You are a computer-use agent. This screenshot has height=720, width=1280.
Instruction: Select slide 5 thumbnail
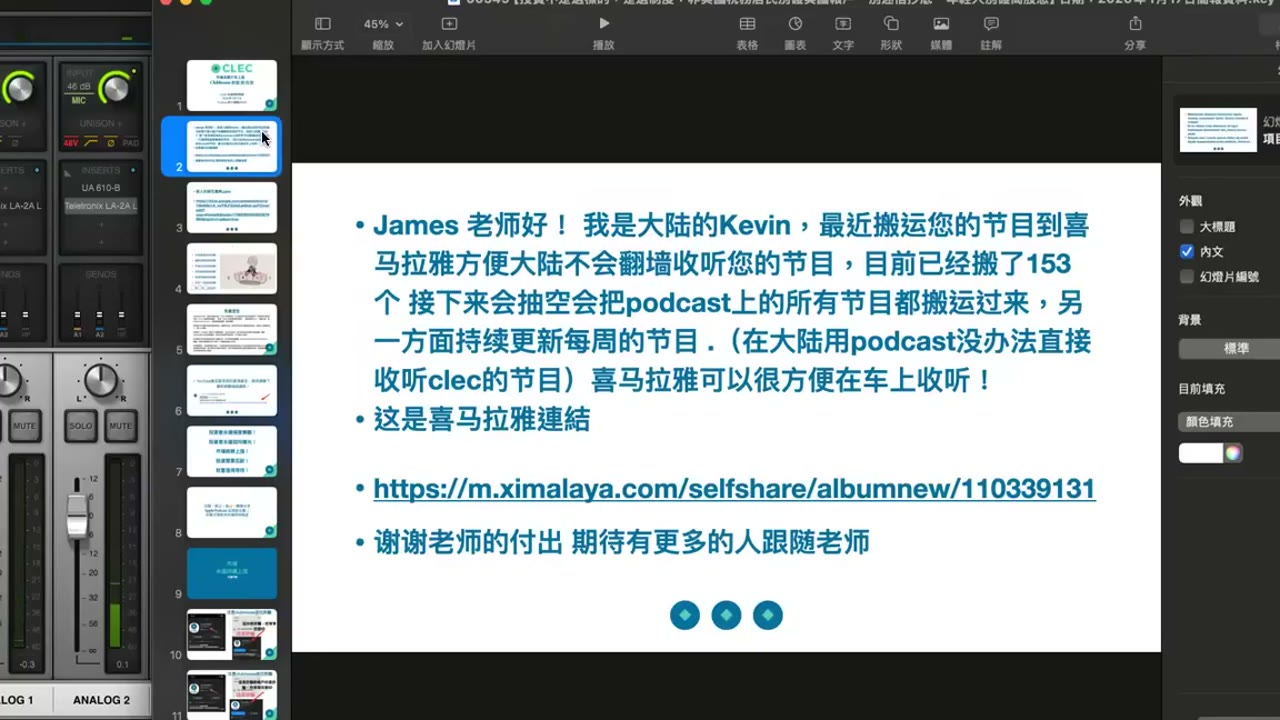(x=232, y=329)
